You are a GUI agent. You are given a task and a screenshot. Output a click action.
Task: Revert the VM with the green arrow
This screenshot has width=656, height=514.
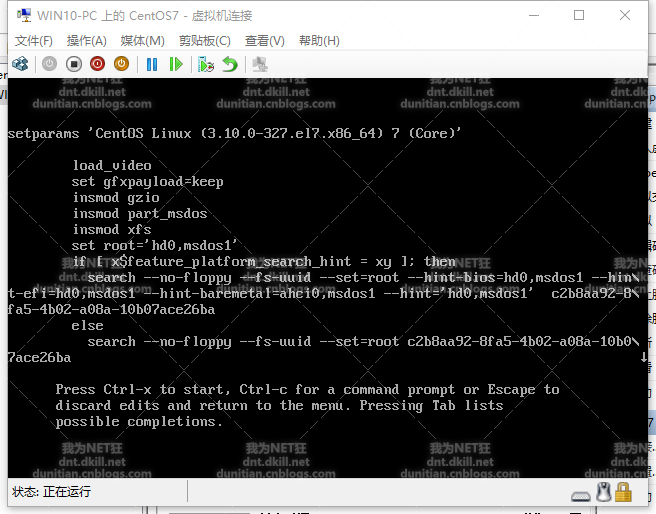230,64
